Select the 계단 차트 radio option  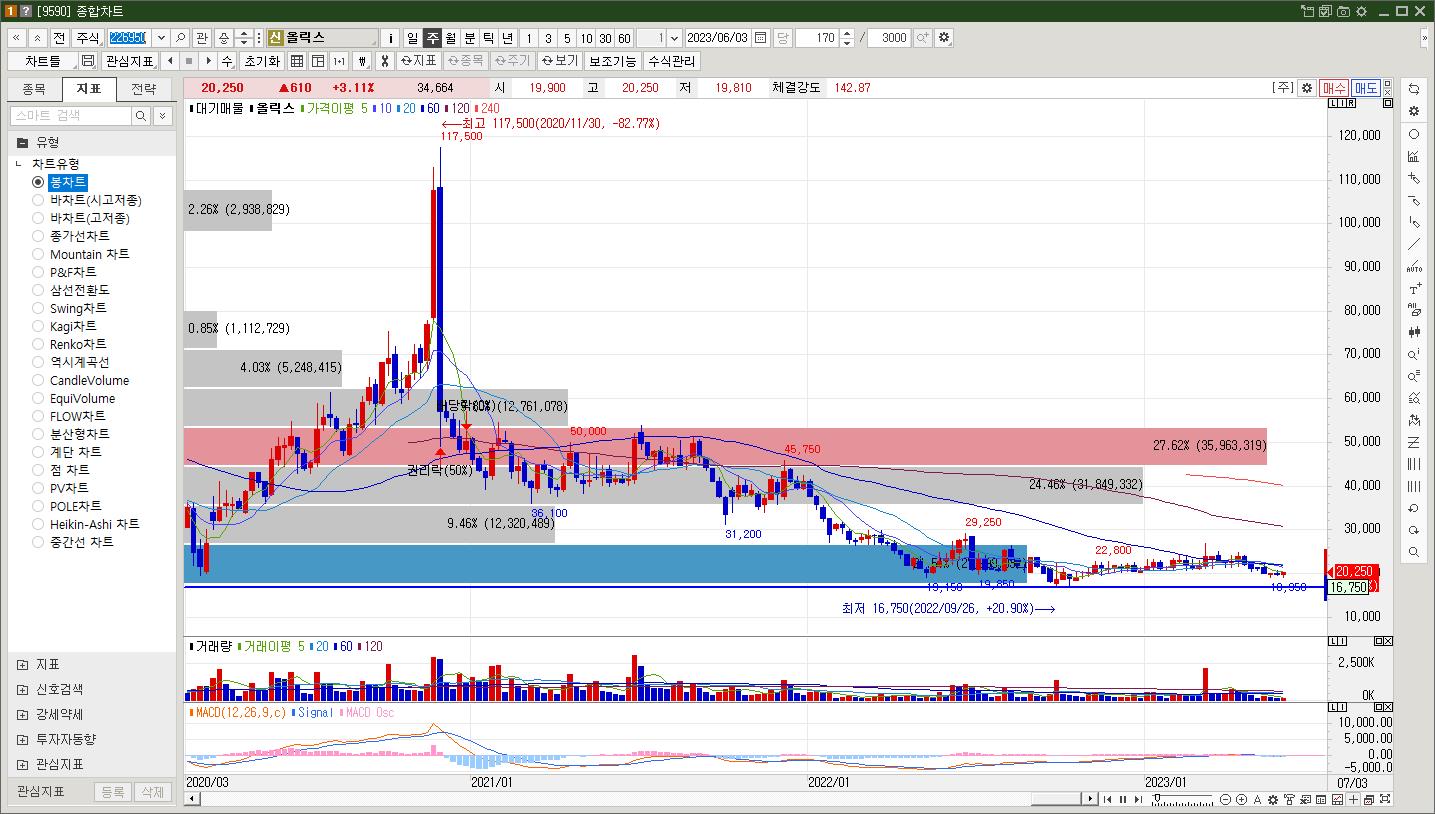click(38, 452)
